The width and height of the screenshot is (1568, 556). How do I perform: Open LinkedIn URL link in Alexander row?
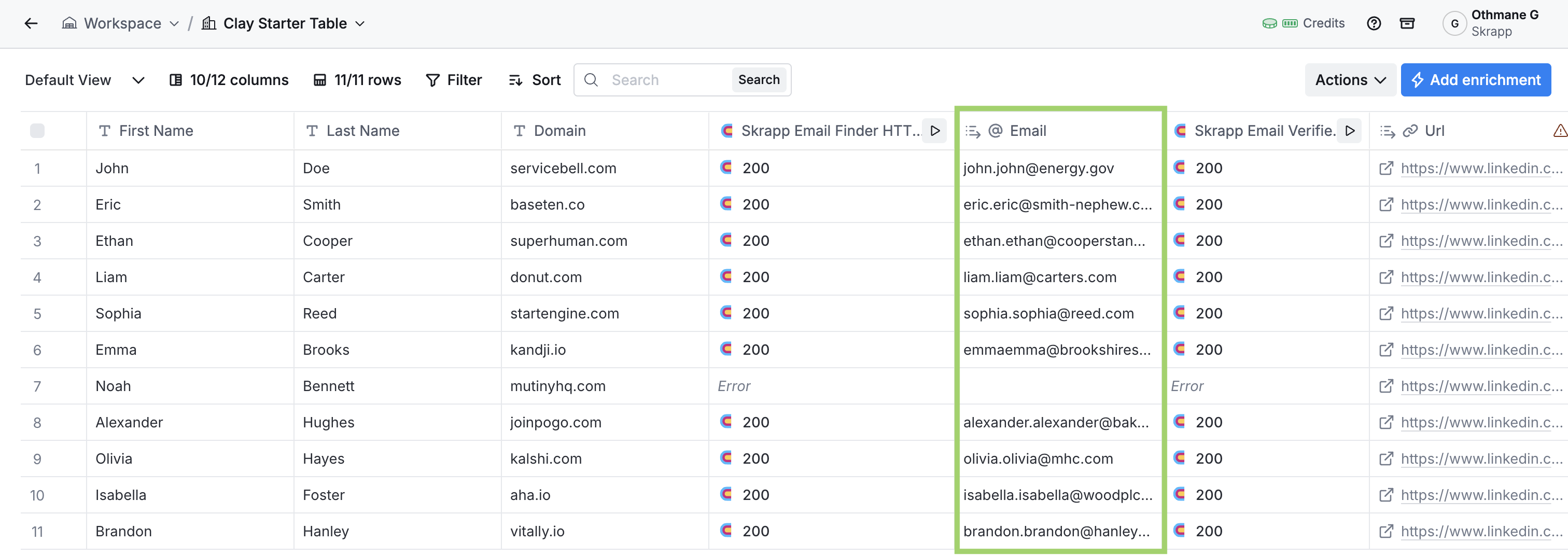(x=1481, y=423)
